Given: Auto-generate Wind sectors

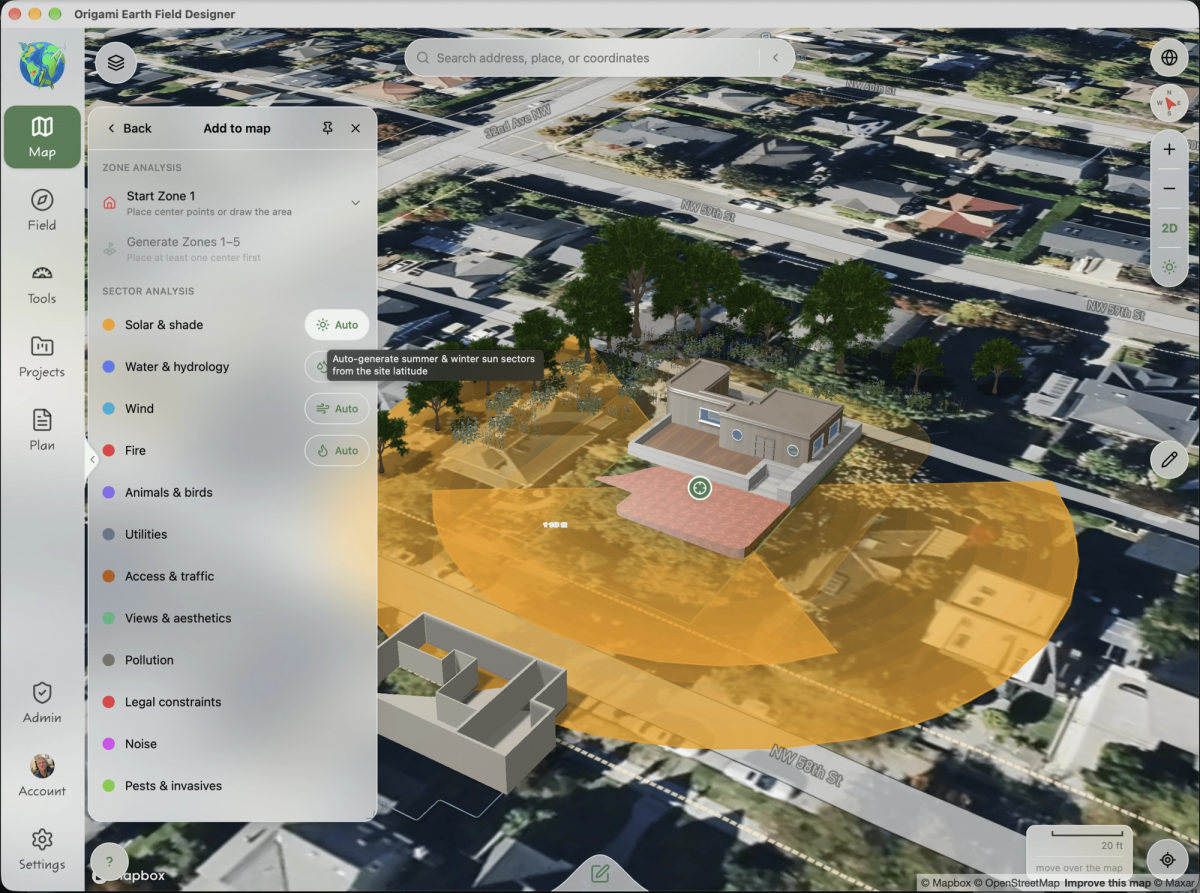Looking at the screenshot, I should coord(337,409).
